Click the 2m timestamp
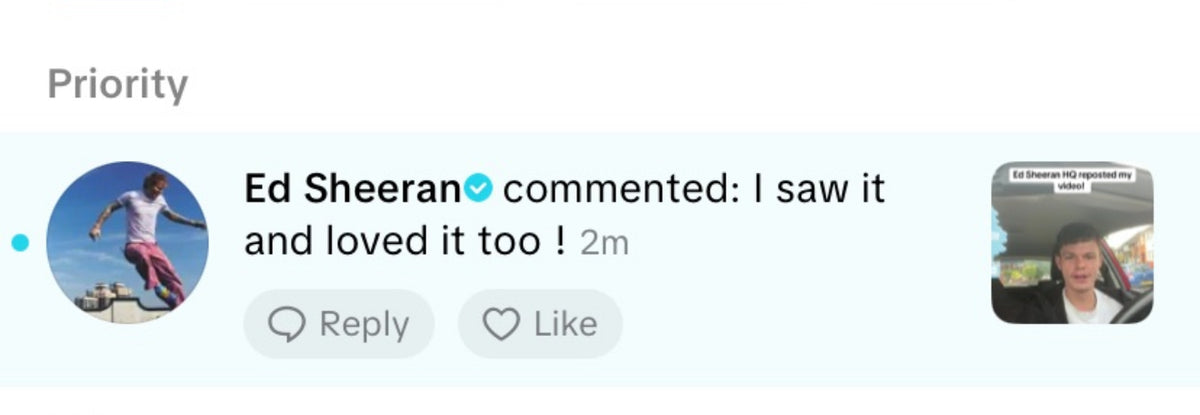Viewport: 1200px width, 415px height. (604, 243)
